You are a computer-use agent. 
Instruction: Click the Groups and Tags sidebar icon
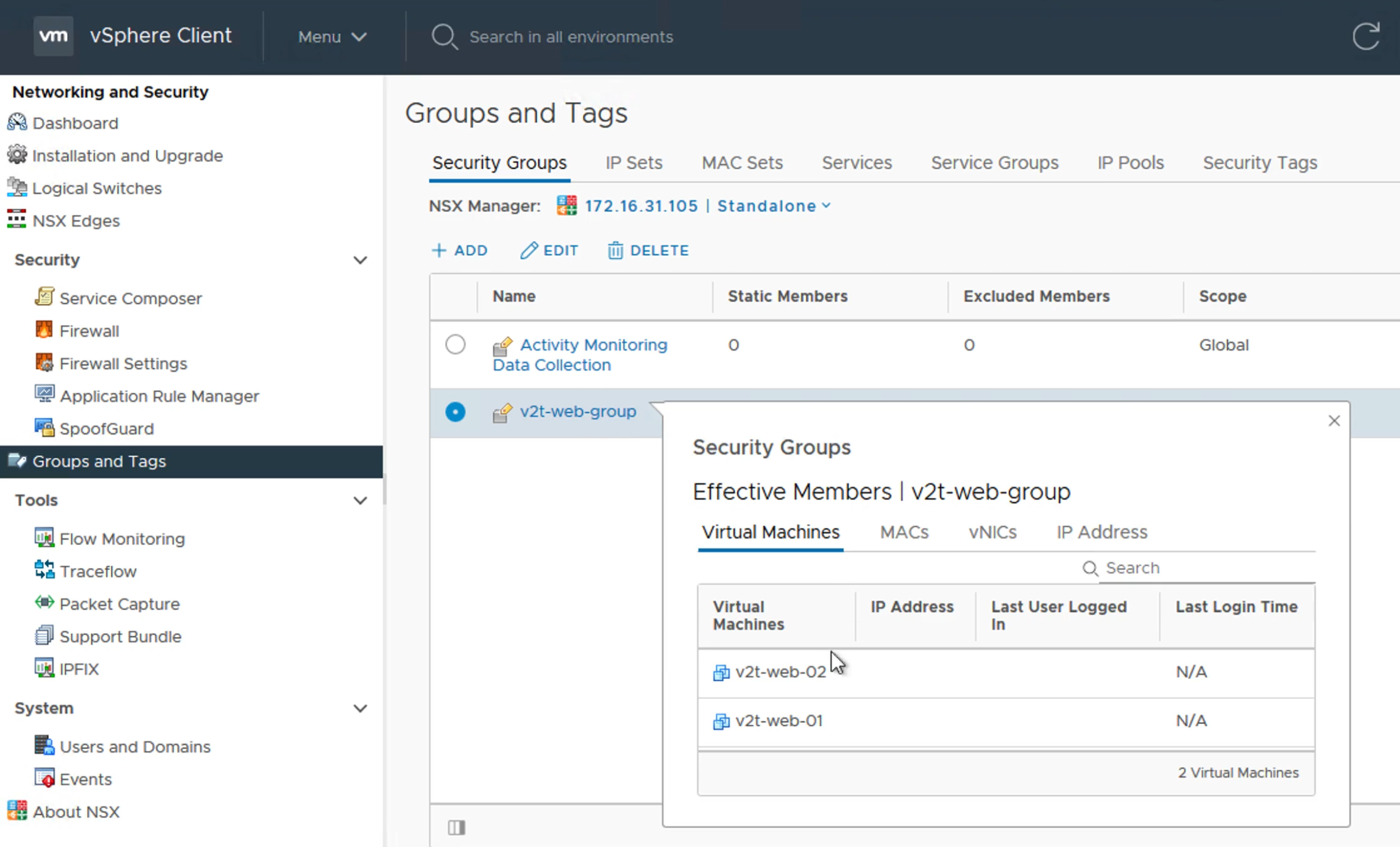coord(16,461)
